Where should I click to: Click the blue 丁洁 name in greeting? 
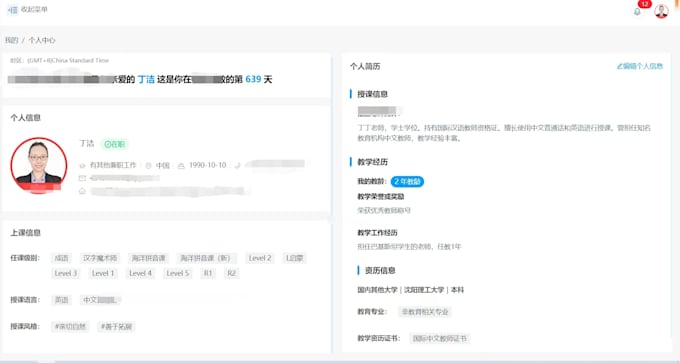[x=146, y=79]
